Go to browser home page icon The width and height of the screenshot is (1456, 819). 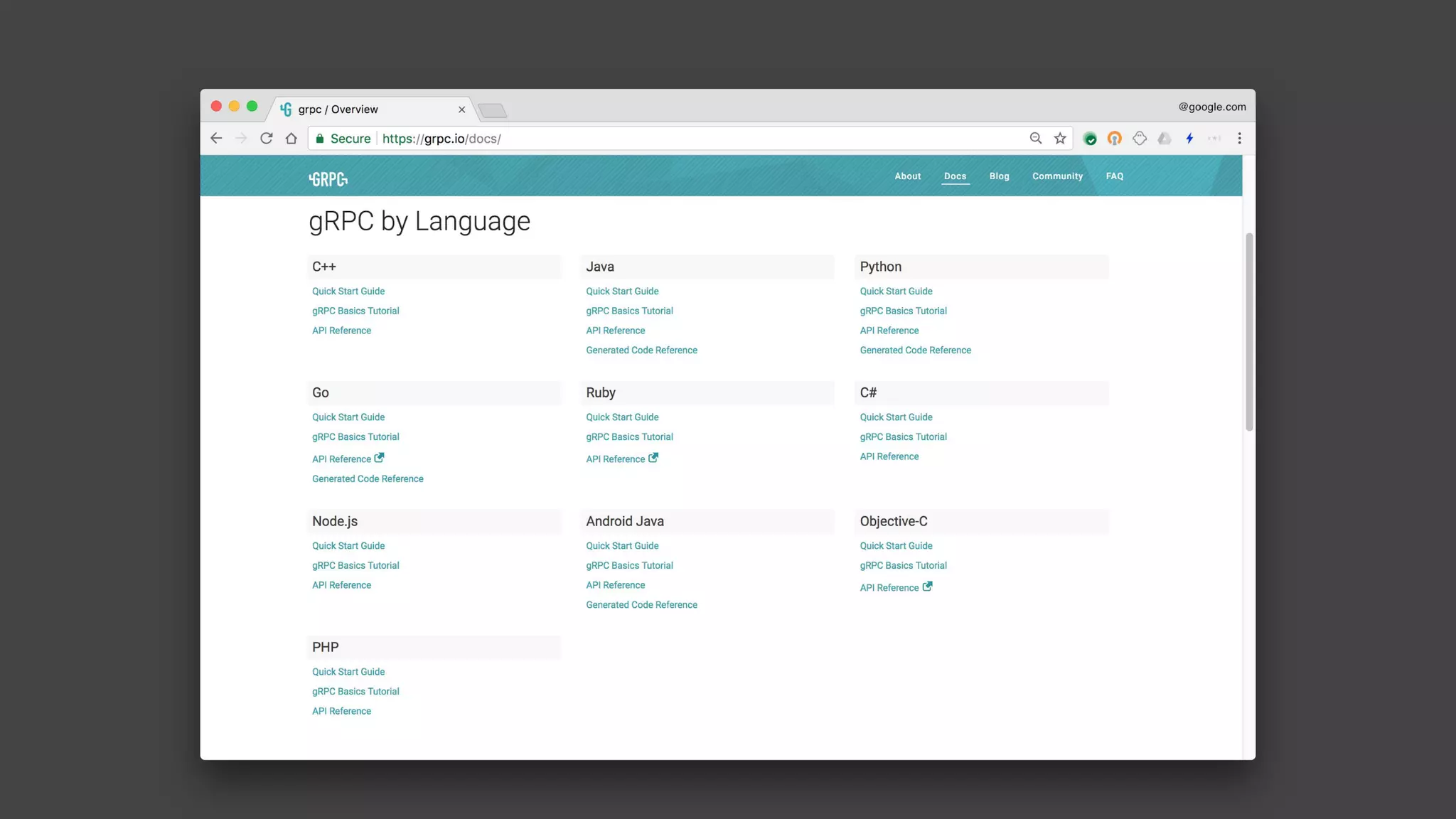[291, 139]
